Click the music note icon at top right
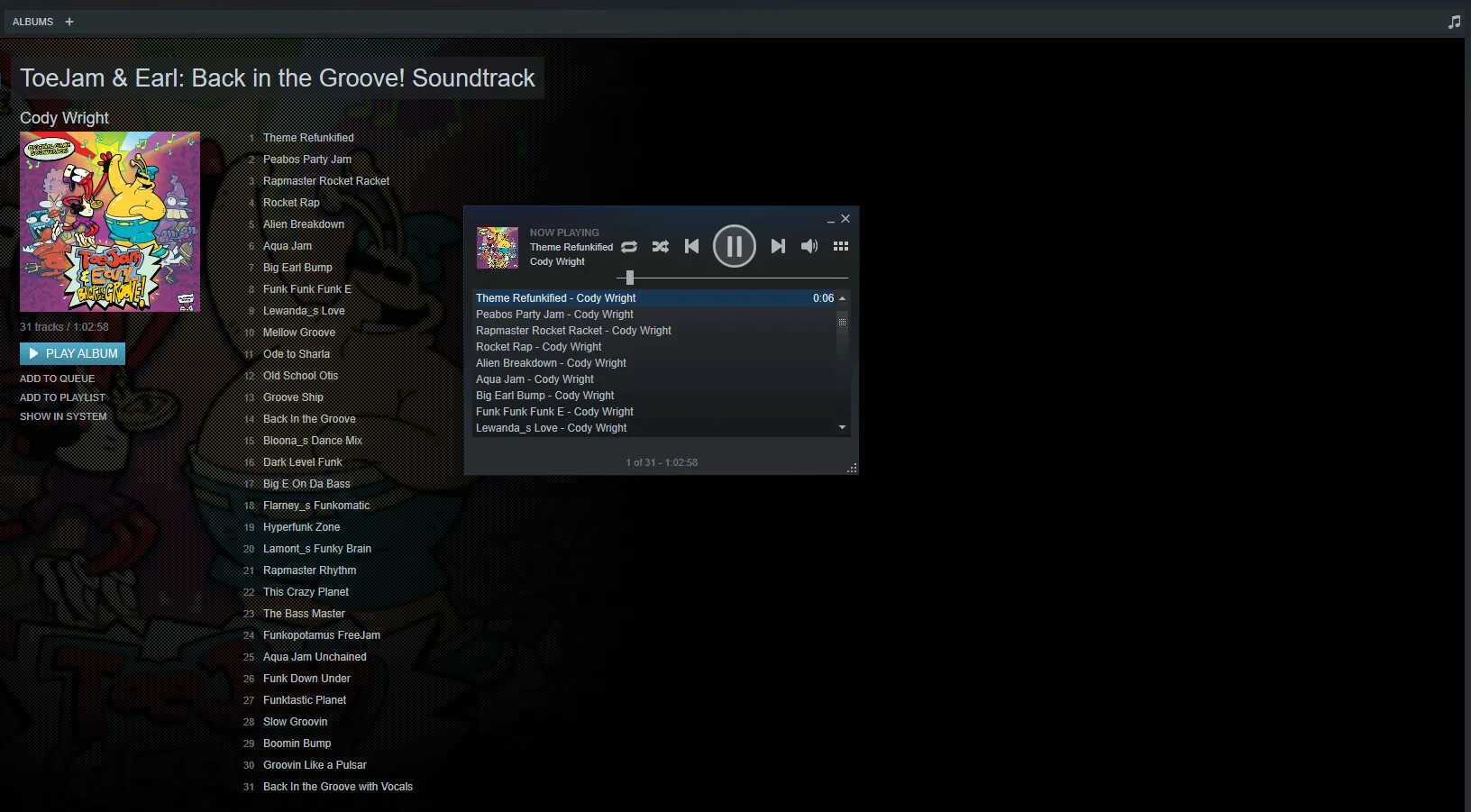Image resolution: width=1471 pixels, height=812 pixels. tap(1454, 22)
